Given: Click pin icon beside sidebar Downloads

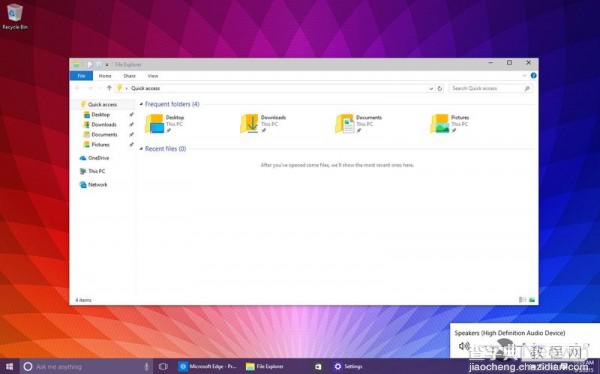Looking at the screenshot, I should pyautogui.click(x=131, y=124).
